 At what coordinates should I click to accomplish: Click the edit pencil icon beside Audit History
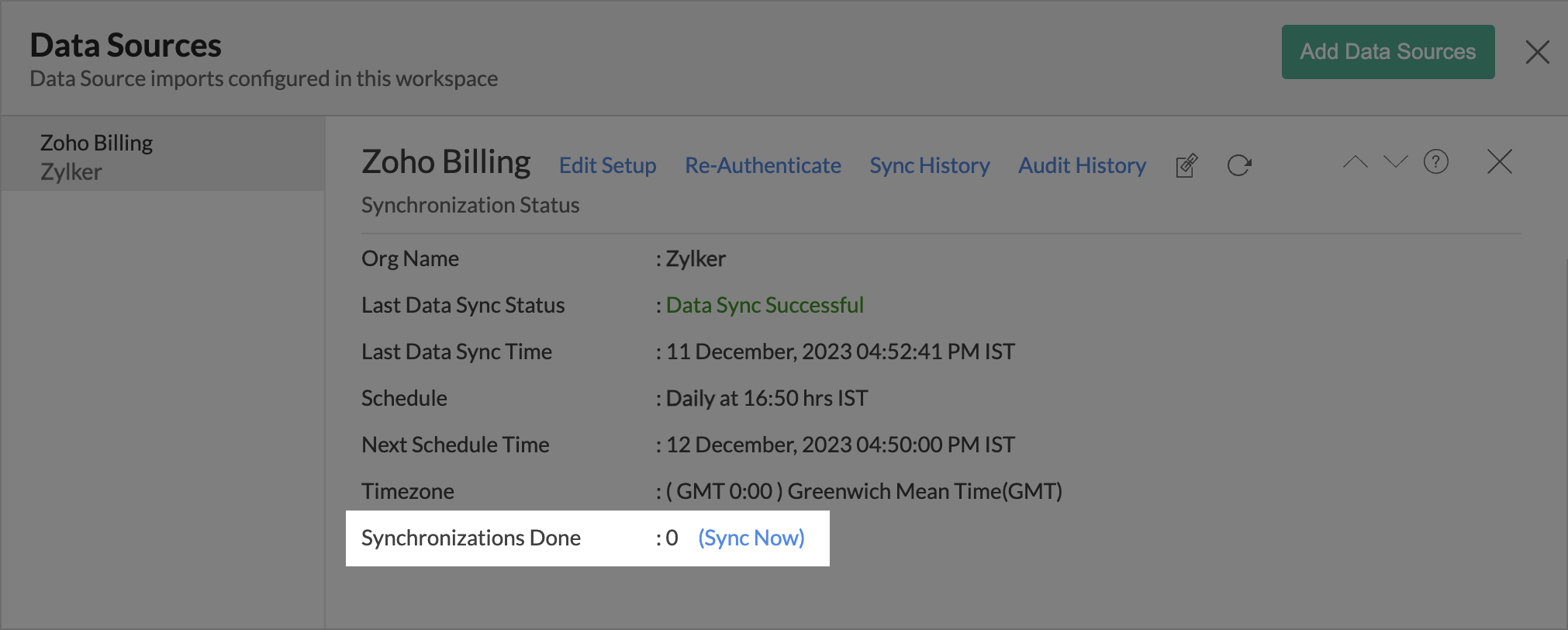[x=1186, y=165]
